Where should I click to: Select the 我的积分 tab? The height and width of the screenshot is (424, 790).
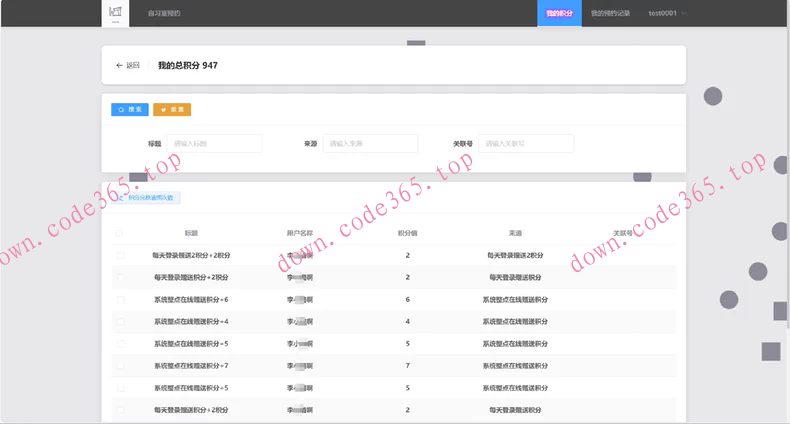click(x=559, y=13)
